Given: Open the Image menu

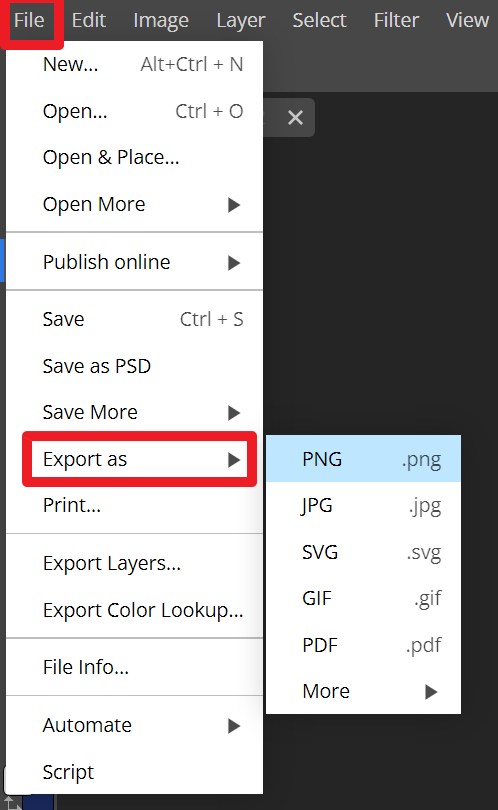Looking at the screenshot, I should coord(161,21).
